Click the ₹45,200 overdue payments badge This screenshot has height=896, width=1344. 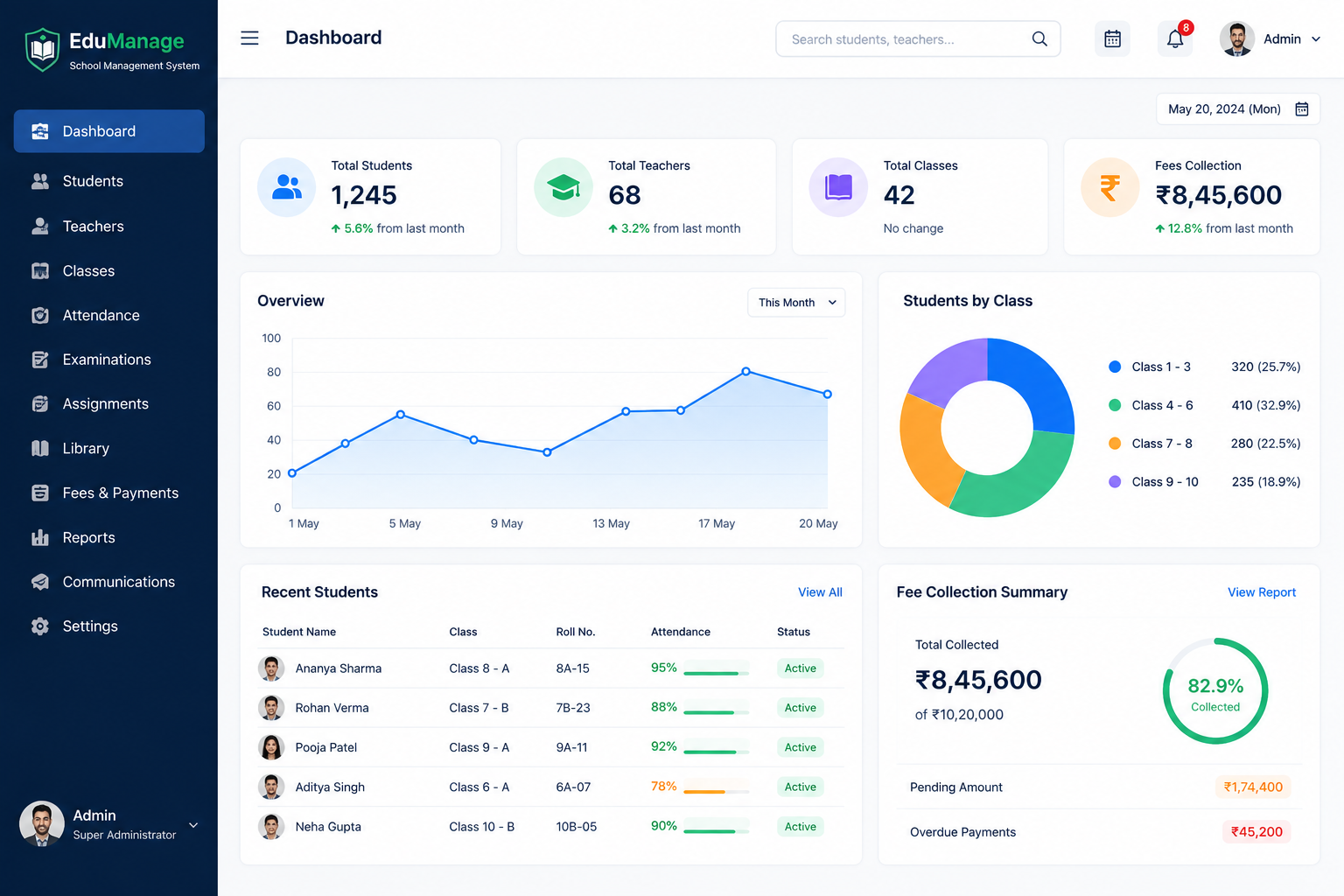click(x=1256, y=831)
